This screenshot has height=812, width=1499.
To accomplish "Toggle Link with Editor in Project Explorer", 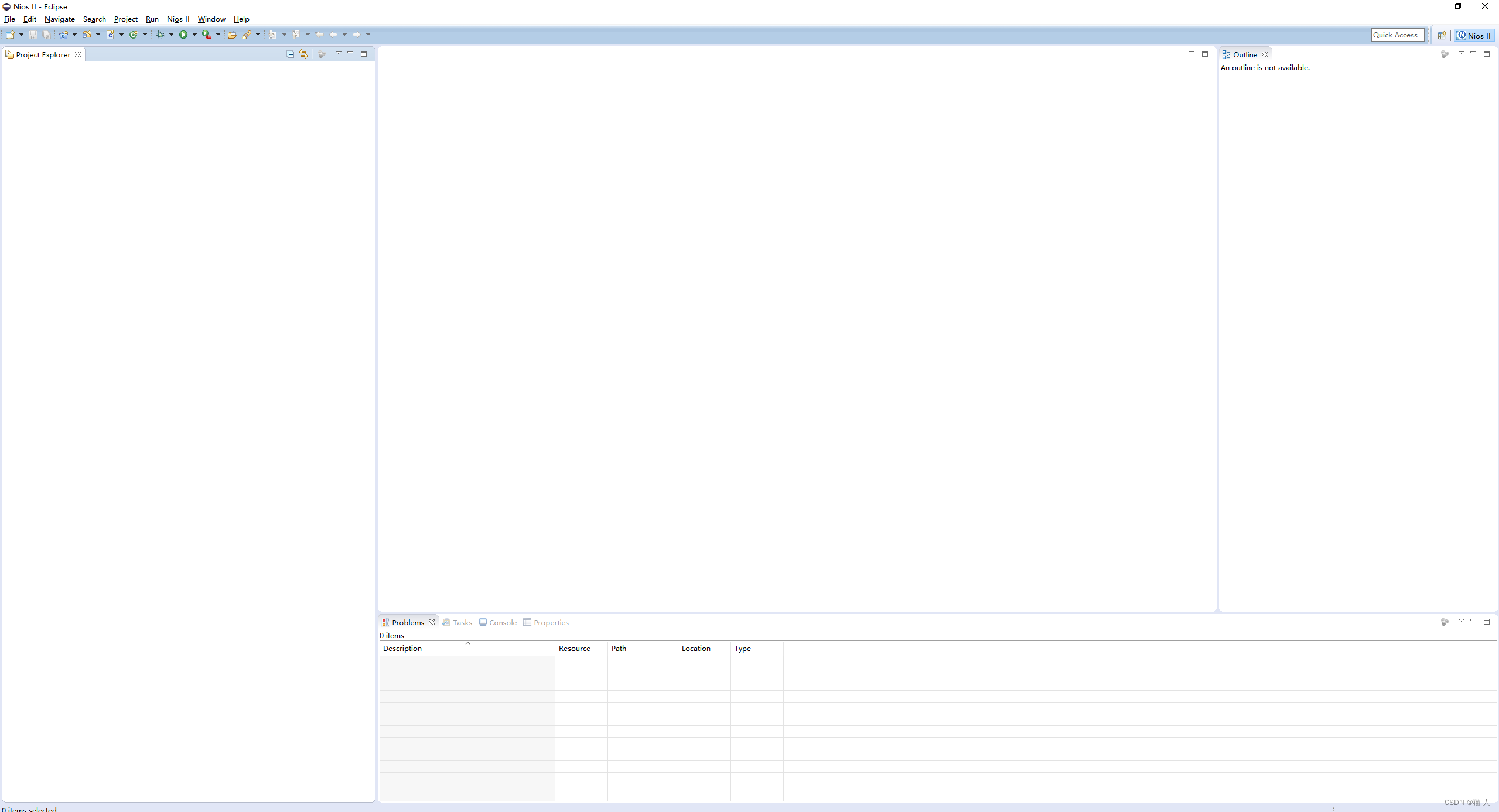I will [x=303, y=54].
